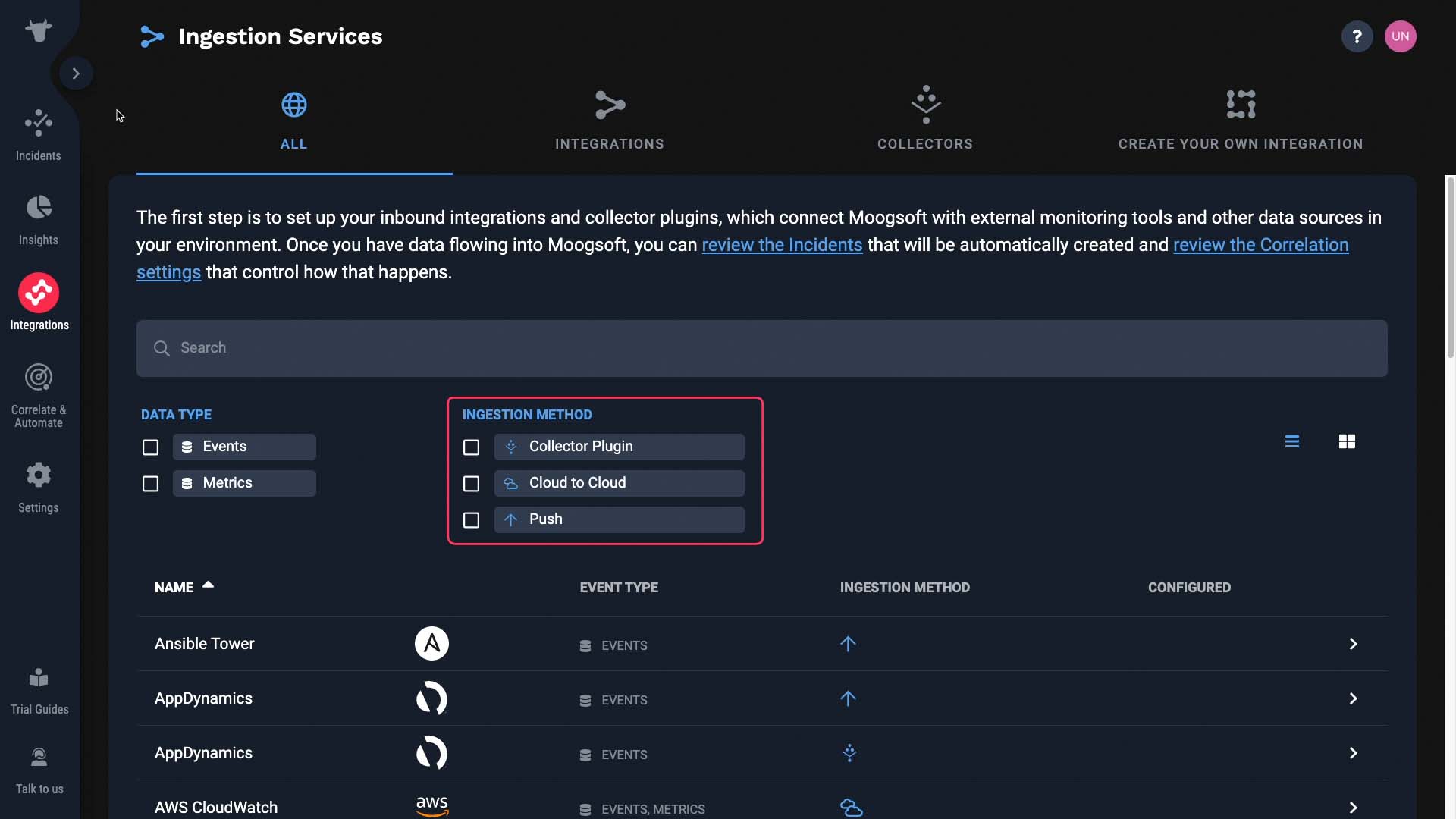
Task: Enable the Metrics data type checkbox
Action: point(150,484)
